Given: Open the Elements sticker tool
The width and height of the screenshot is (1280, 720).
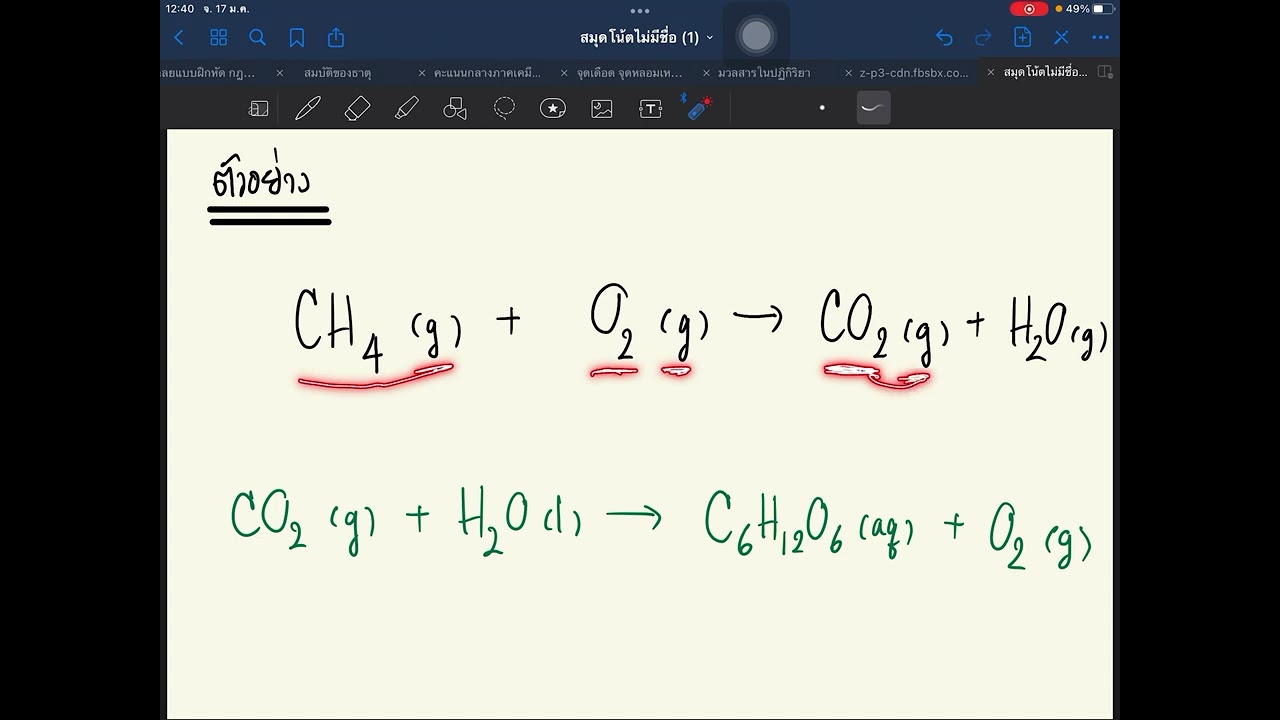Looking at the screenshot, I should 553,109.
